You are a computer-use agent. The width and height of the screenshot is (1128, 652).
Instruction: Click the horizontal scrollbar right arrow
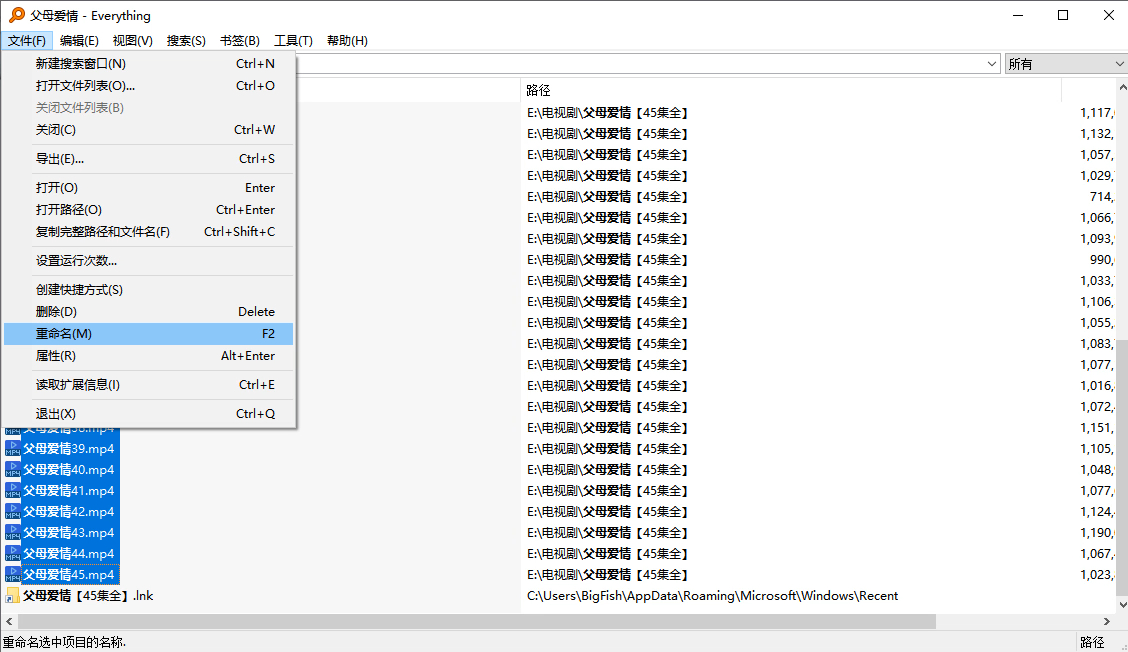pyautogui.click(x=1106, y=620)
